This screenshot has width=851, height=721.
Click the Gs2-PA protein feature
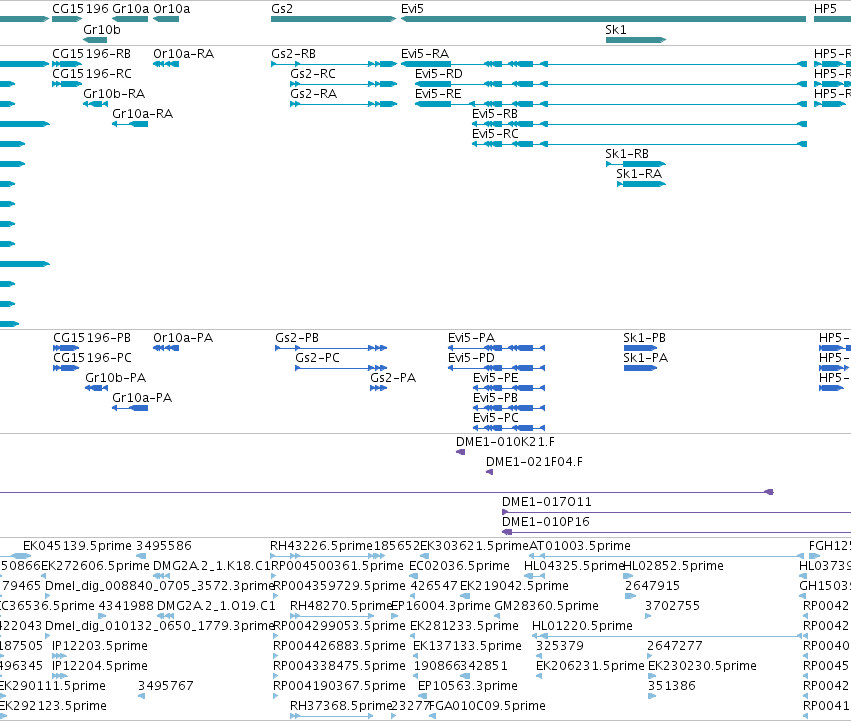[378, 388]
